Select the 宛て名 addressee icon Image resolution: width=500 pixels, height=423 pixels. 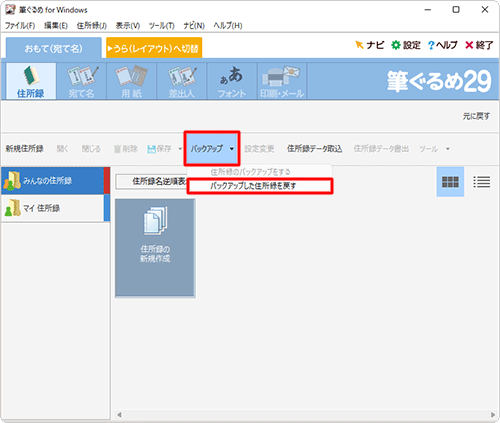82,81
